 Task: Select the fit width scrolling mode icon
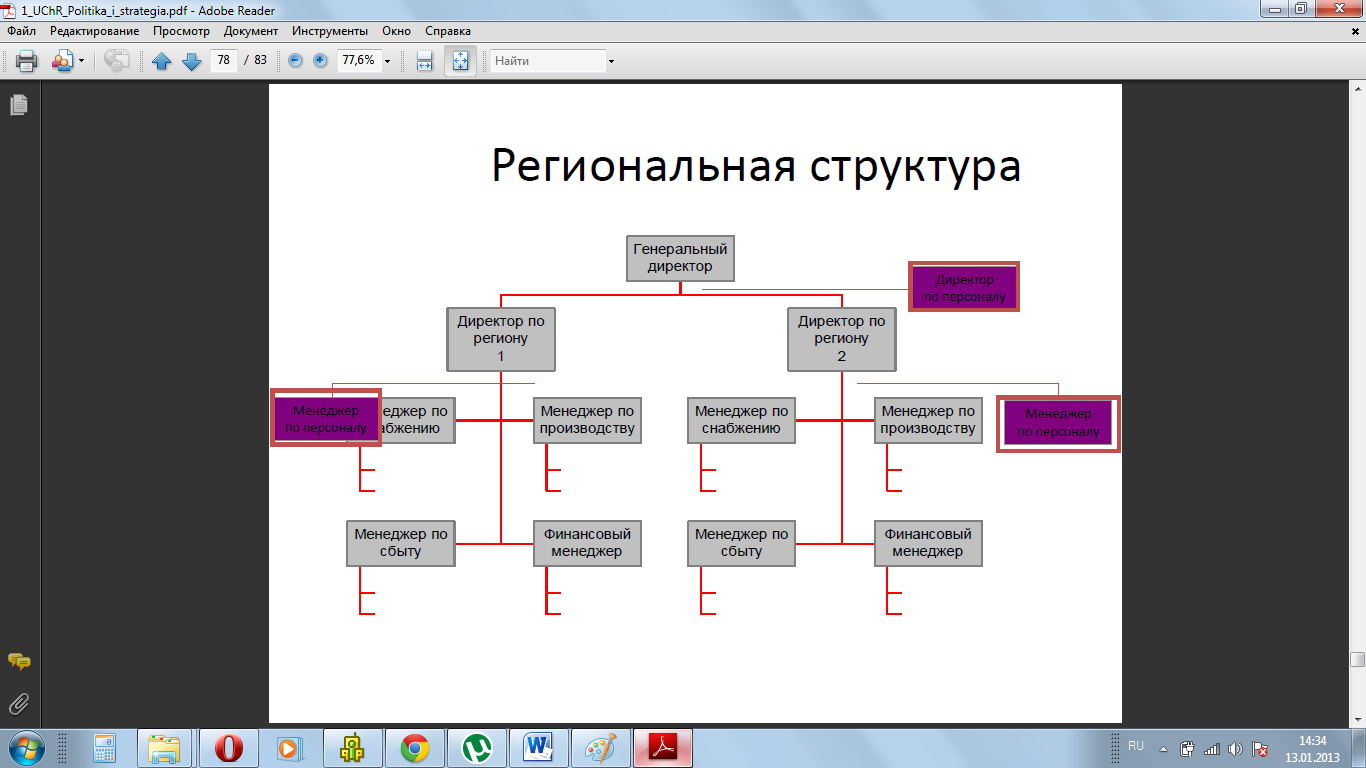(x=424, y=61)
